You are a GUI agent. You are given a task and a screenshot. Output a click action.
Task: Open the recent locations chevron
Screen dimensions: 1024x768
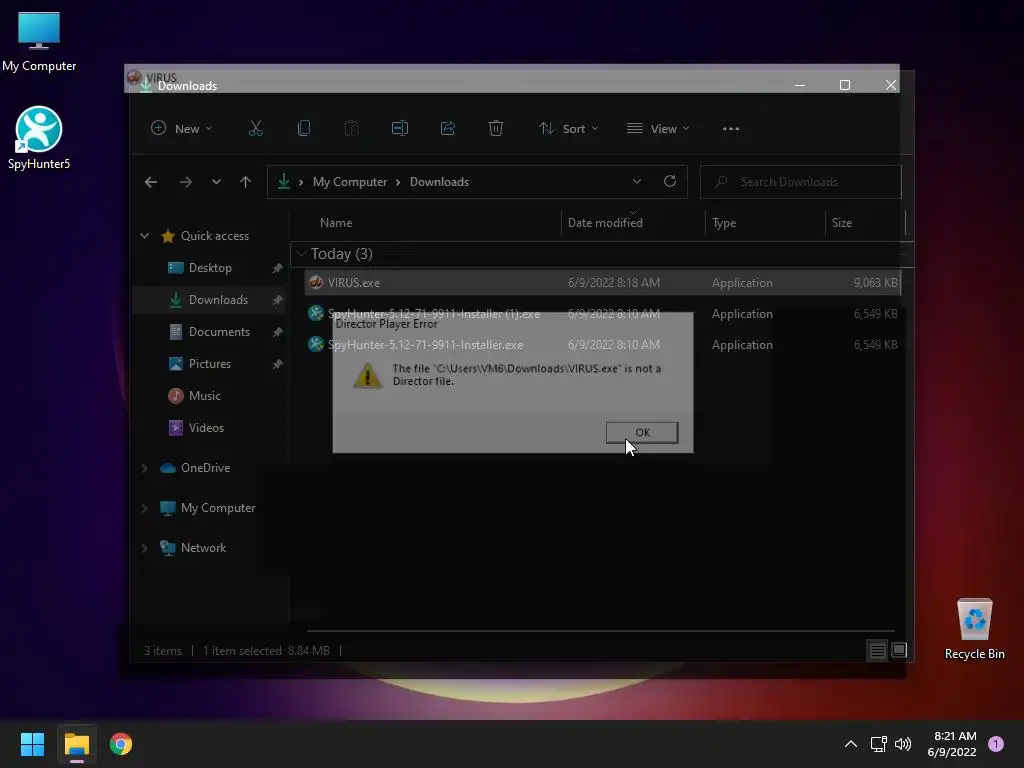point(216,182)
